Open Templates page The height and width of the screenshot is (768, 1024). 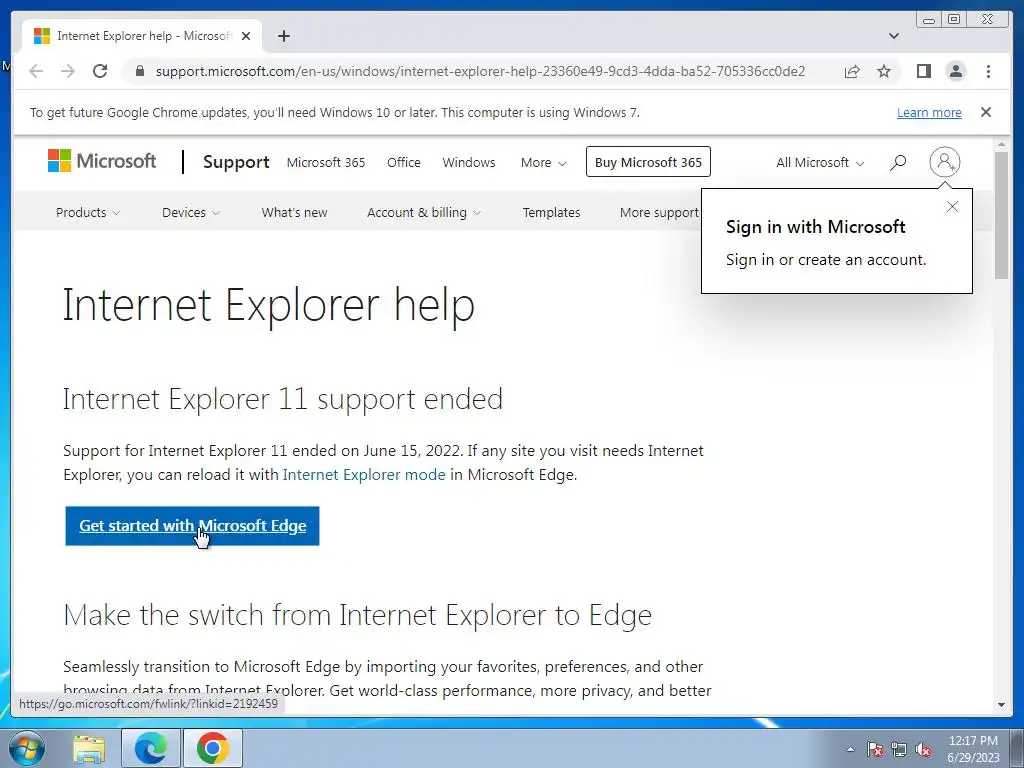click(x=551, y=212)
